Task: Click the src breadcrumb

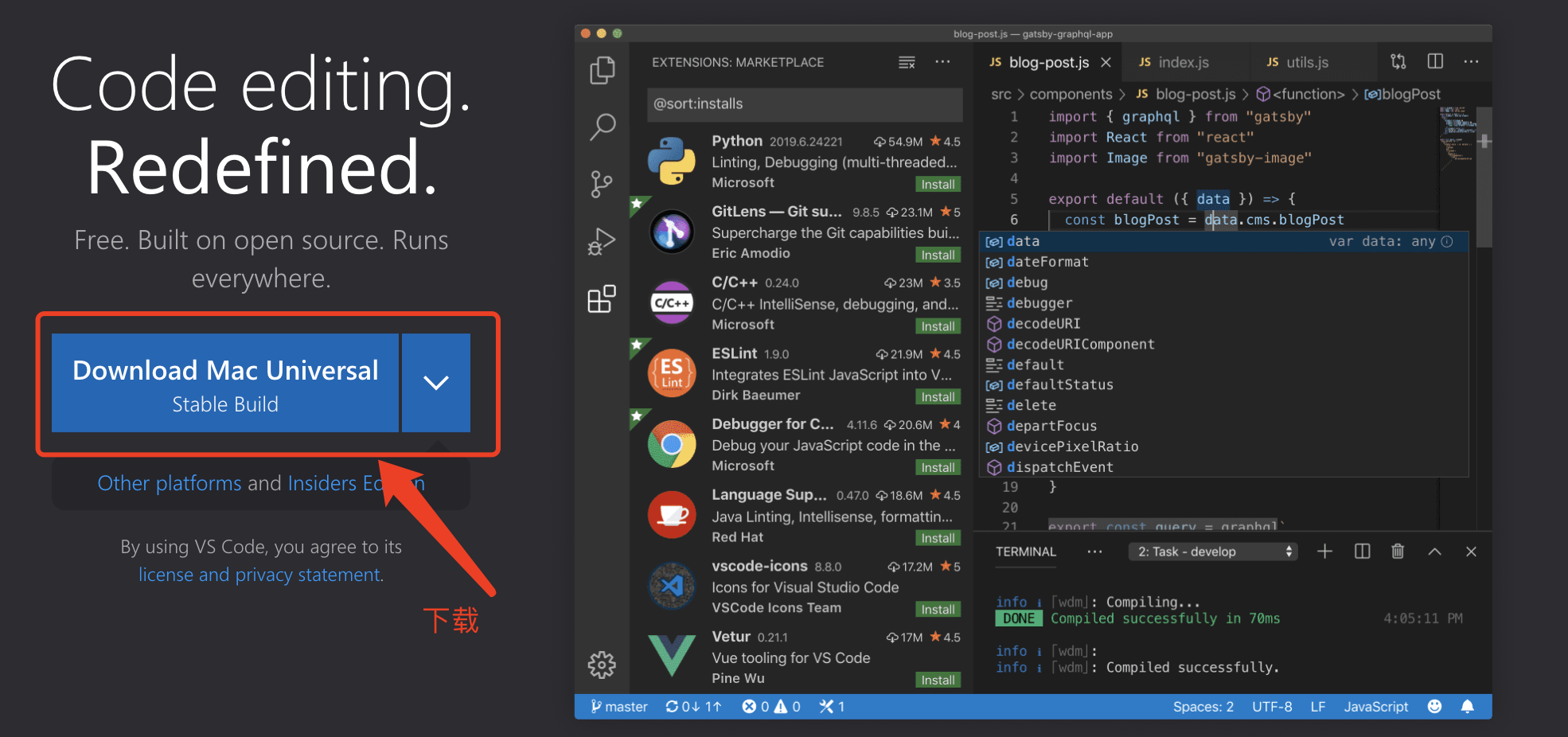Action: 1000,94
